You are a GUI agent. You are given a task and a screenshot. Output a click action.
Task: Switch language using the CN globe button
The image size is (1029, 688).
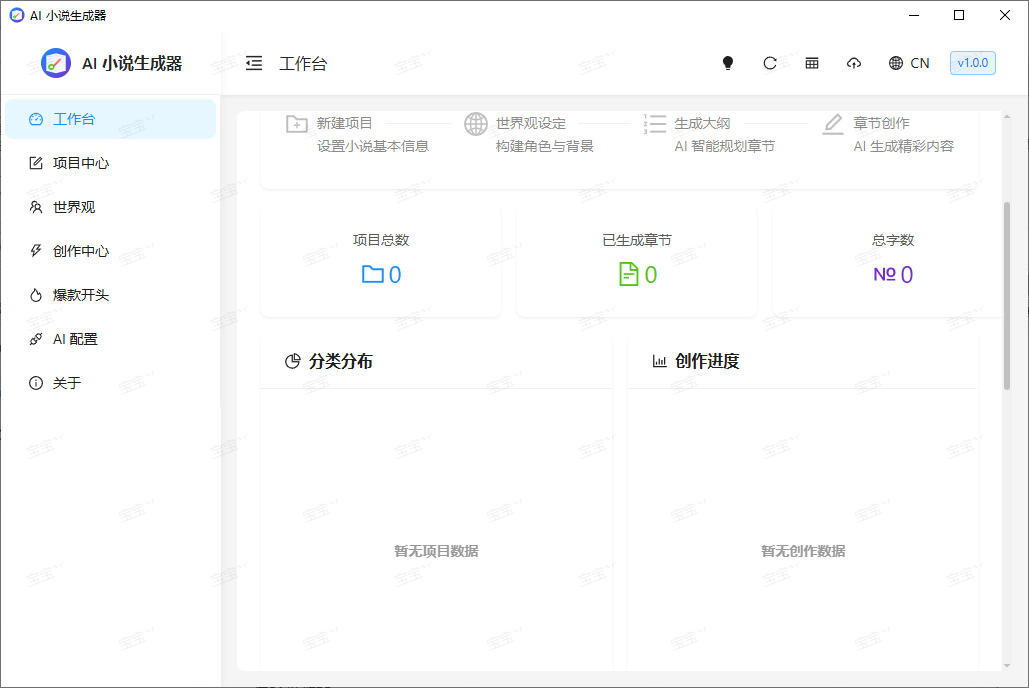[x=909, y=63]
